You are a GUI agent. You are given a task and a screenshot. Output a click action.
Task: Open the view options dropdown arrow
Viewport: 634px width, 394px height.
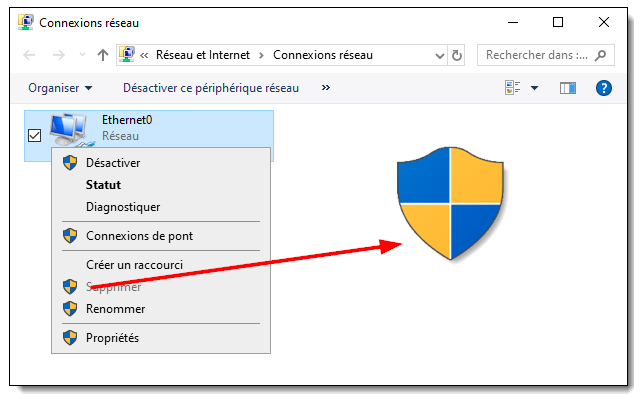[534, 88]
